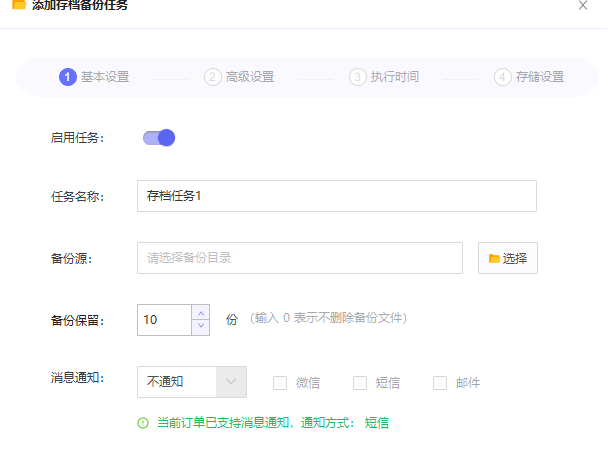Click the 选择 folder button
This screenshot has width=610, height=456.
click(508, 258)
